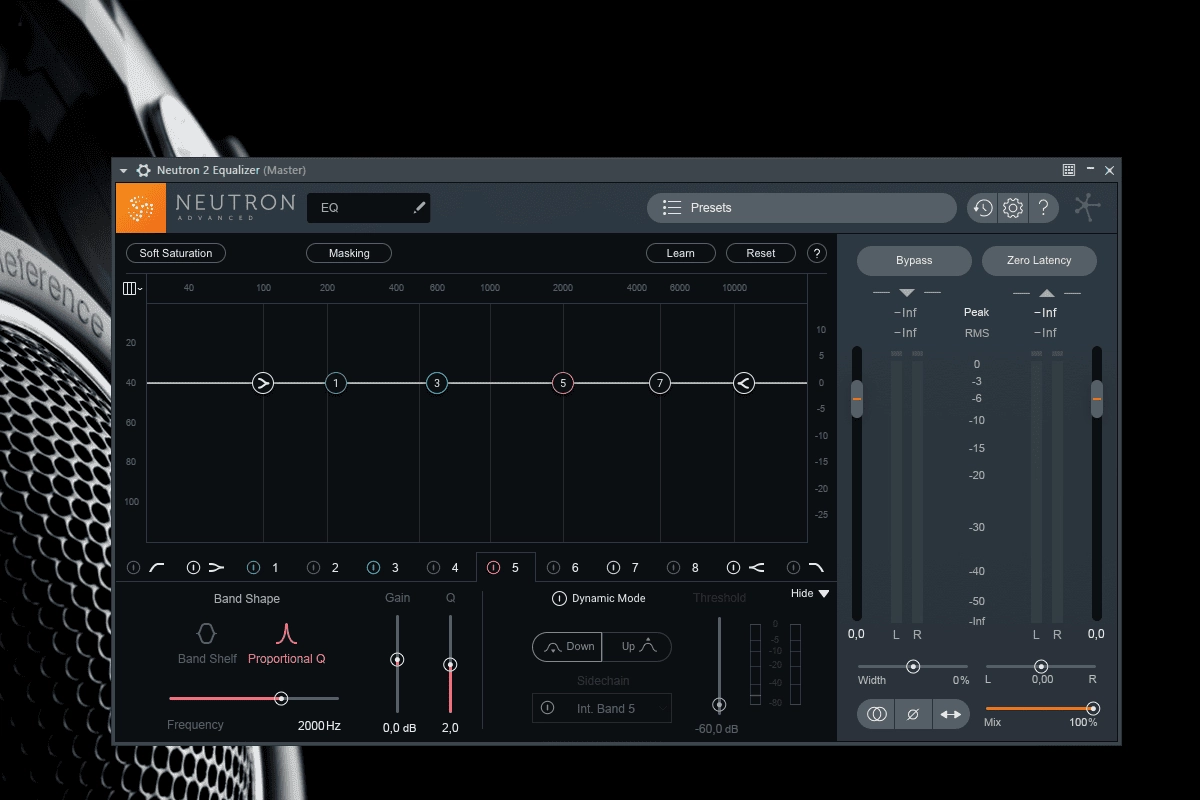Click the output gain link triangle
Viewport: 1200px width, 800px height.
pos(1047,293)
